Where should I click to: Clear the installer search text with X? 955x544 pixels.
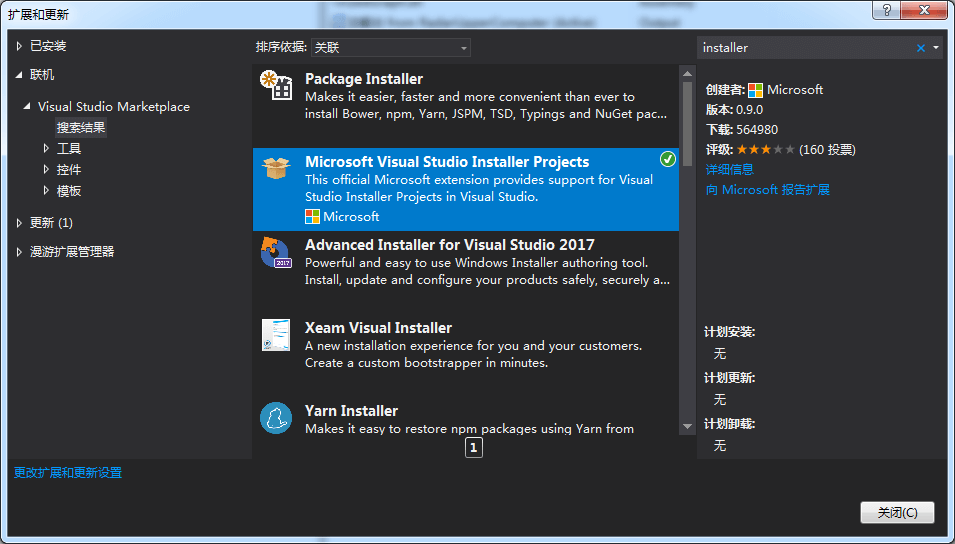click(x=921, y=48)
